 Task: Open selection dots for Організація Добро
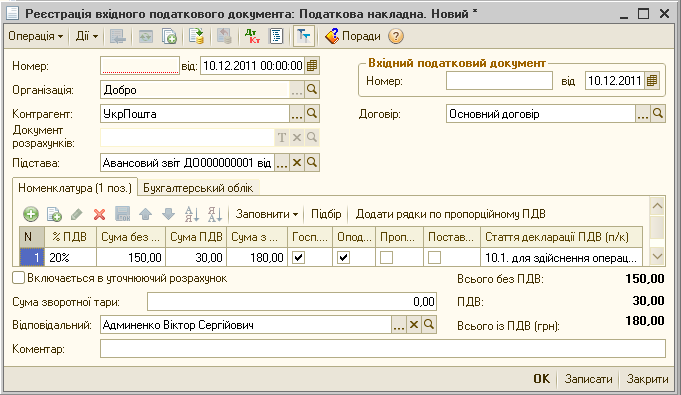[297, 90]
